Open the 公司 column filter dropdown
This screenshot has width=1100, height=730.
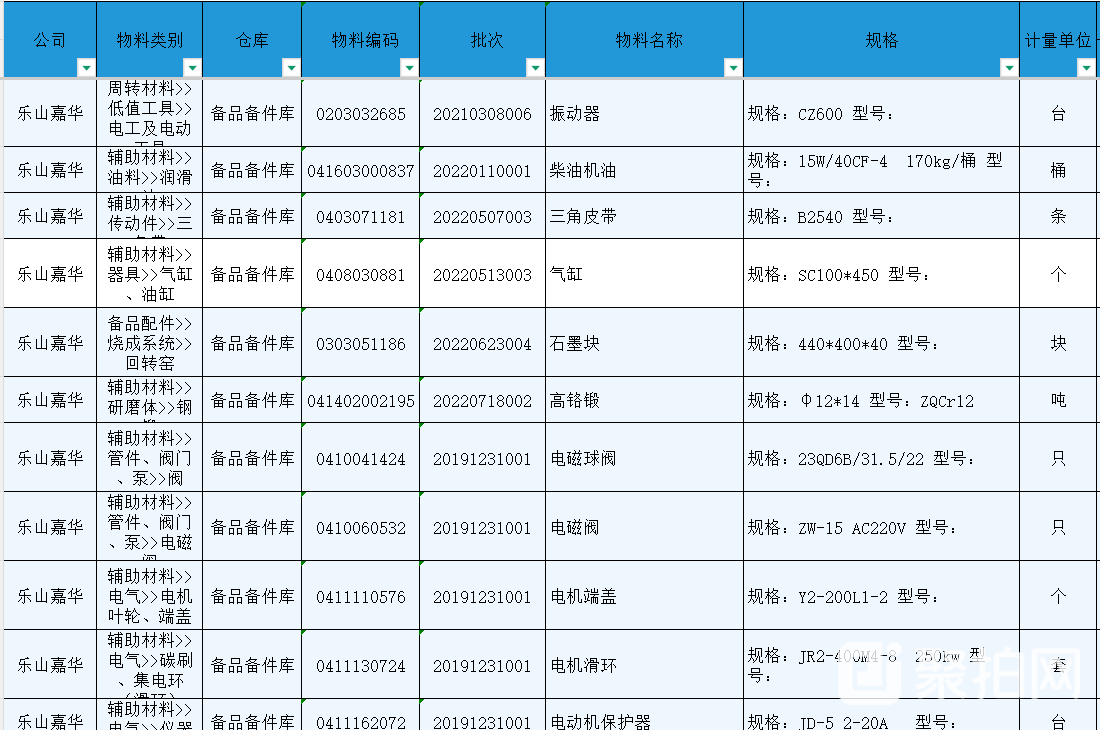point(86,68)
